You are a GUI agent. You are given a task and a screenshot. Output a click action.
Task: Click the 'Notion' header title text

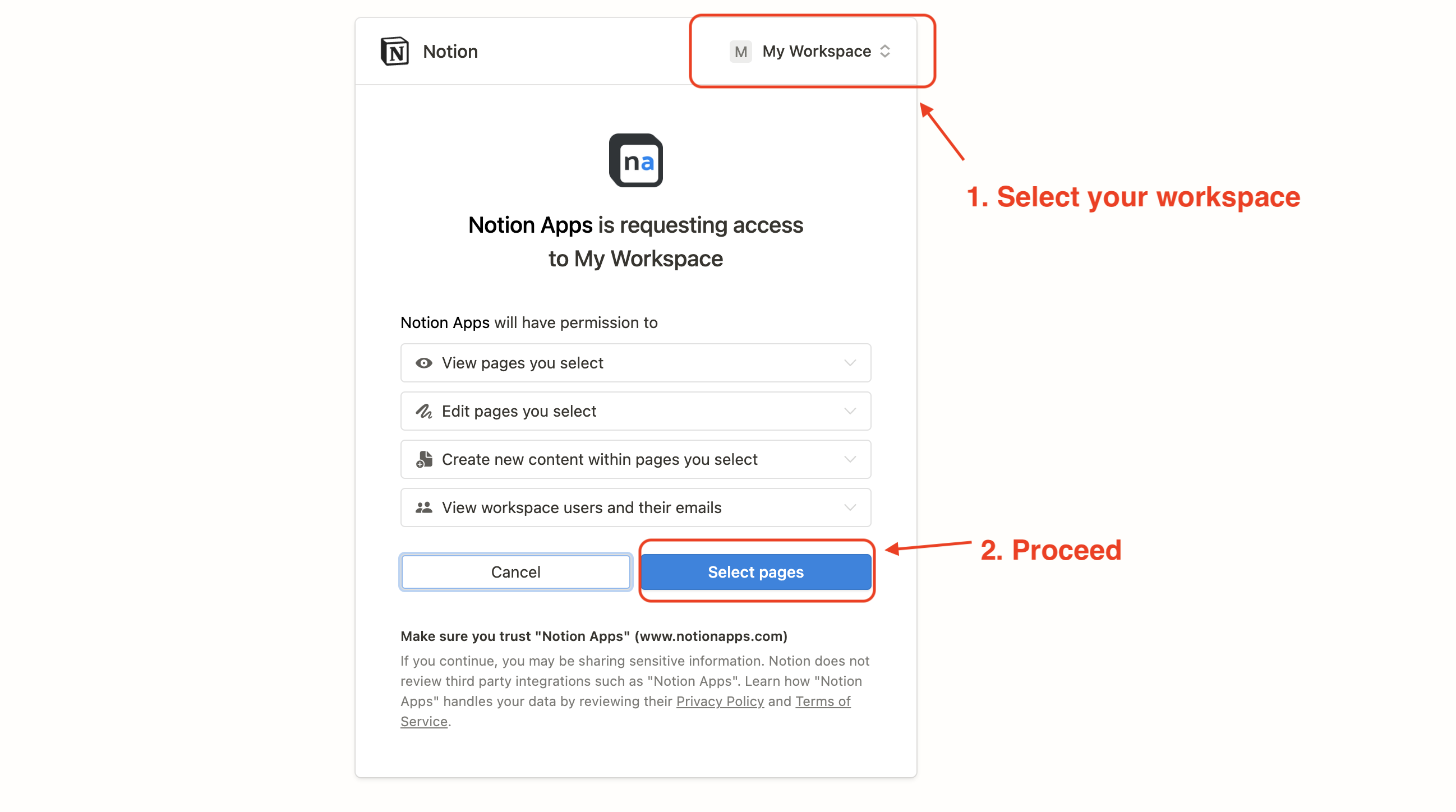450,52
